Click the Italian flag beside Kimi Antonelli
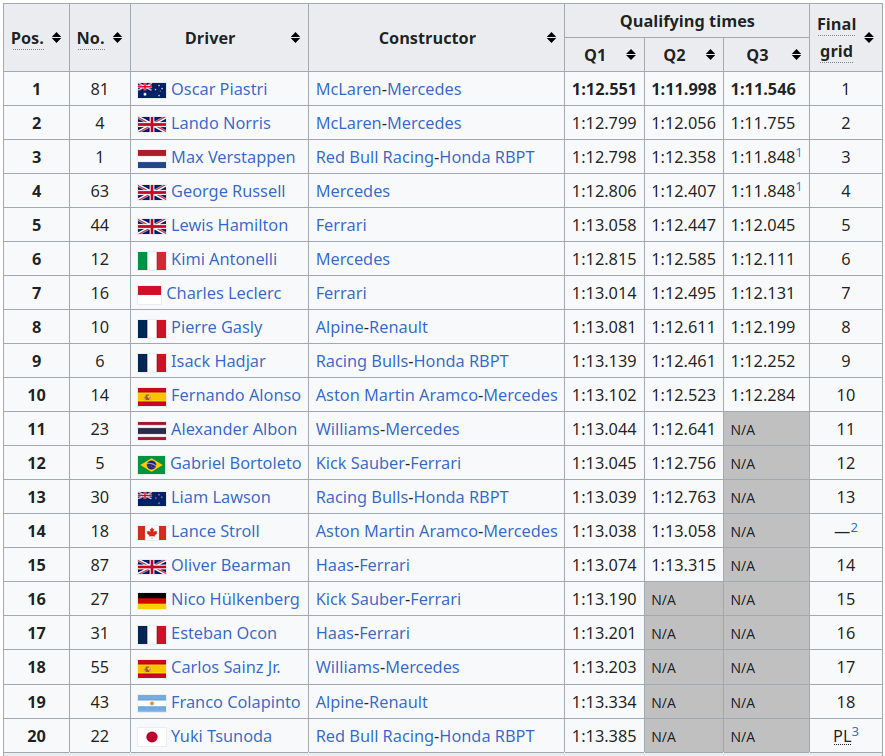This screenshot has height=756, width=885. pos(152,260)
